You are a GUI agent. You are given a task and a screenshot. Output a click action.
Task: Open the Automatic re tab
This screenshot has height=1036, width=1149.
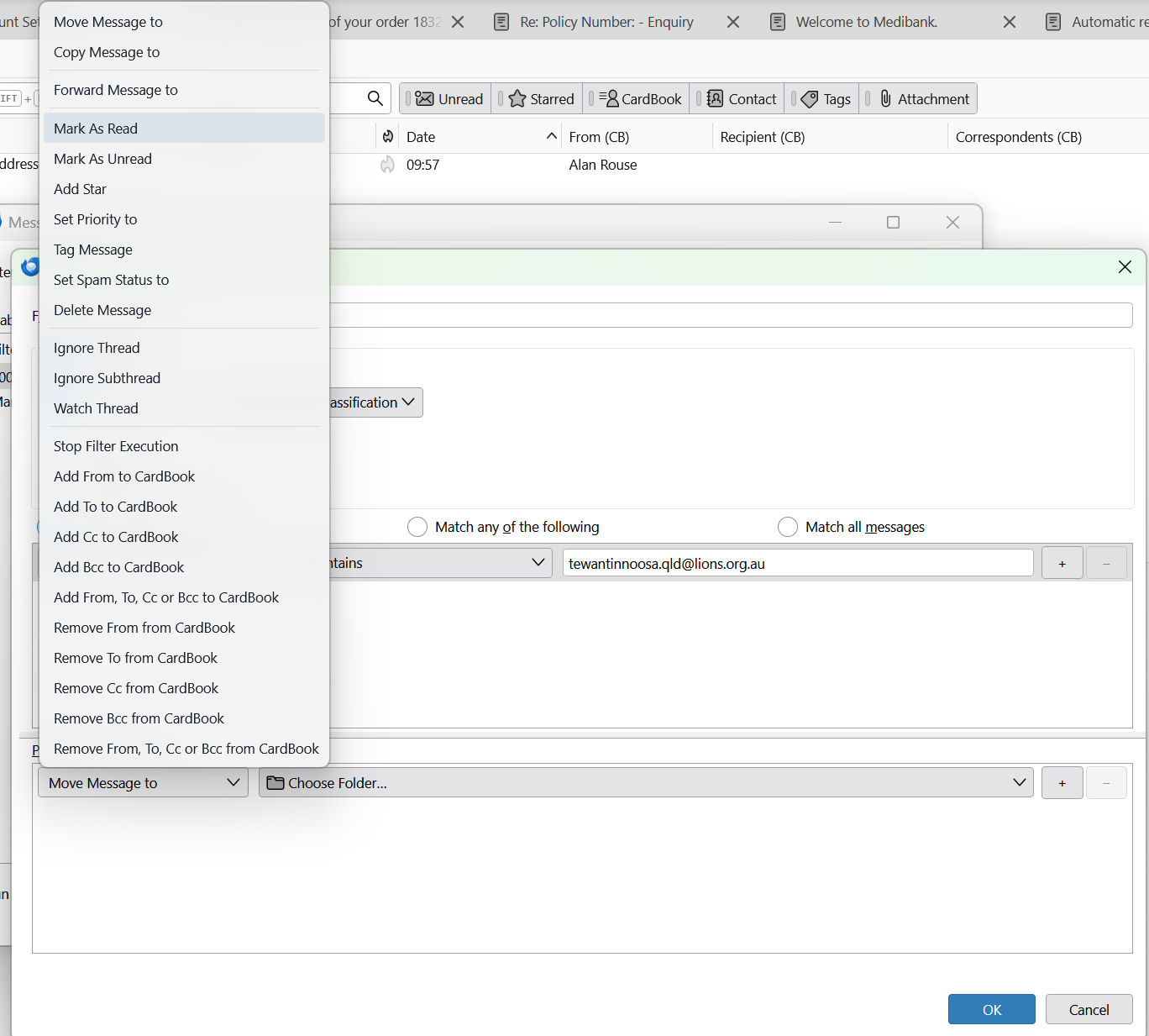[x=1096, y=22]
